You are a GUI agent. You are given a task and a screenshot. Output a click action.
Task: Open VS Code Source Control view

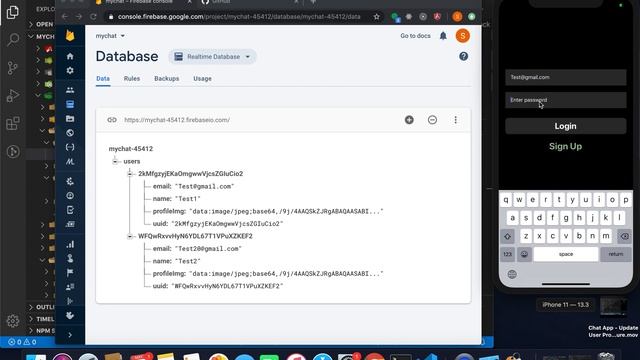[13, 68]
